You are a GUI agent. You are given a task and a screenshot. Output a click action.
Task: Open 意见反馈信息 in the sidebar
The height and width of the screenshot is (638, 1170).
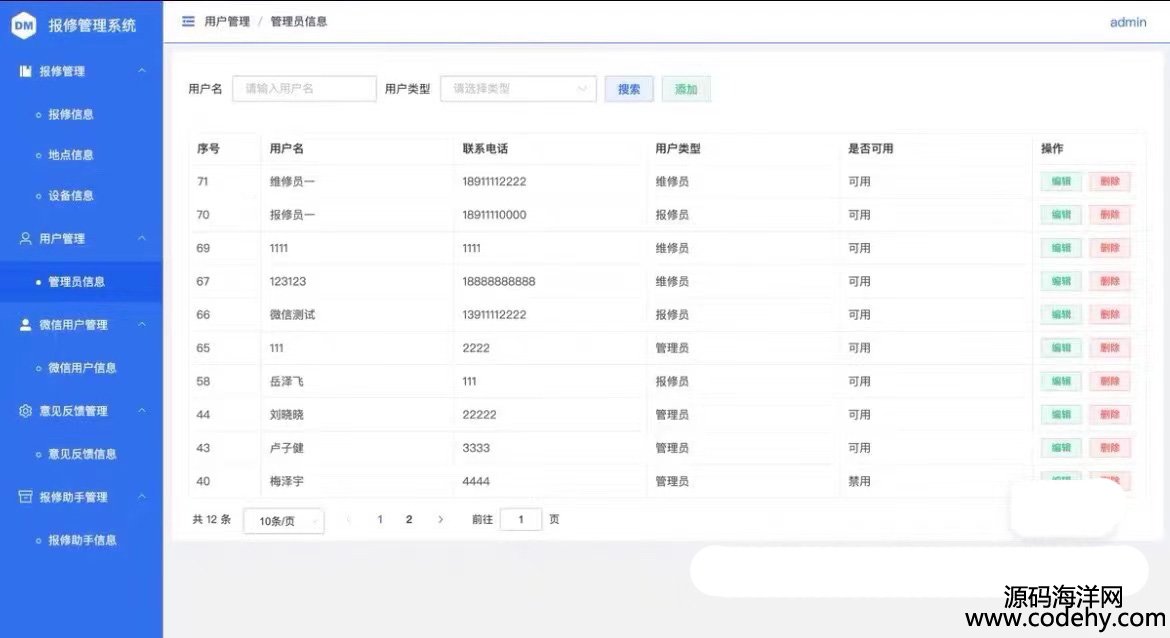[82, 454]
